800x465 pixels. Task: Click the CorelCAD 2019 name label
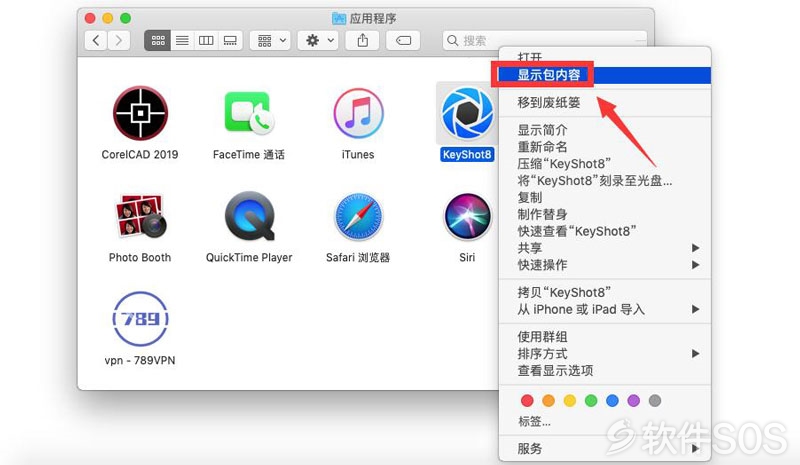[x=140, y=155]
